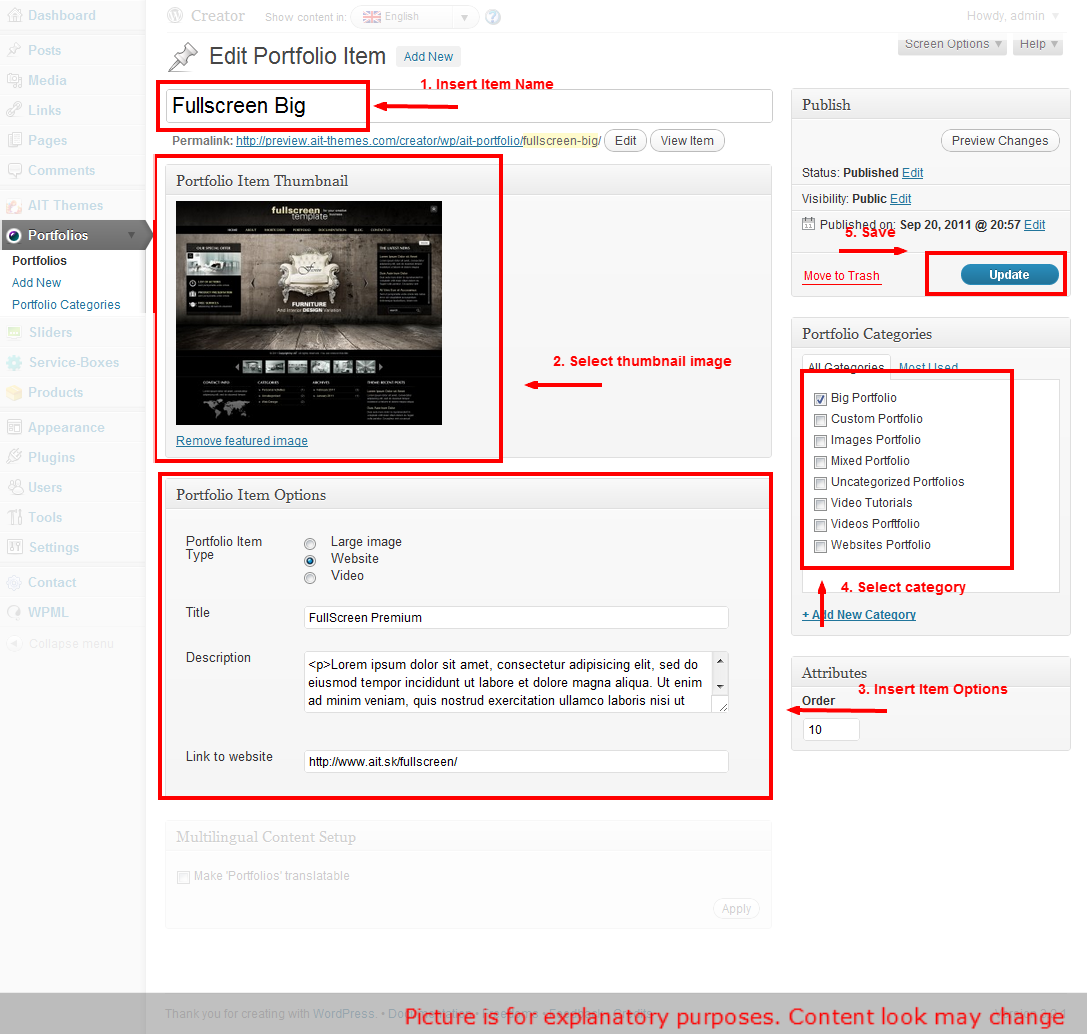Click the Plugins icon in sidebar

[x=14, y=457]
